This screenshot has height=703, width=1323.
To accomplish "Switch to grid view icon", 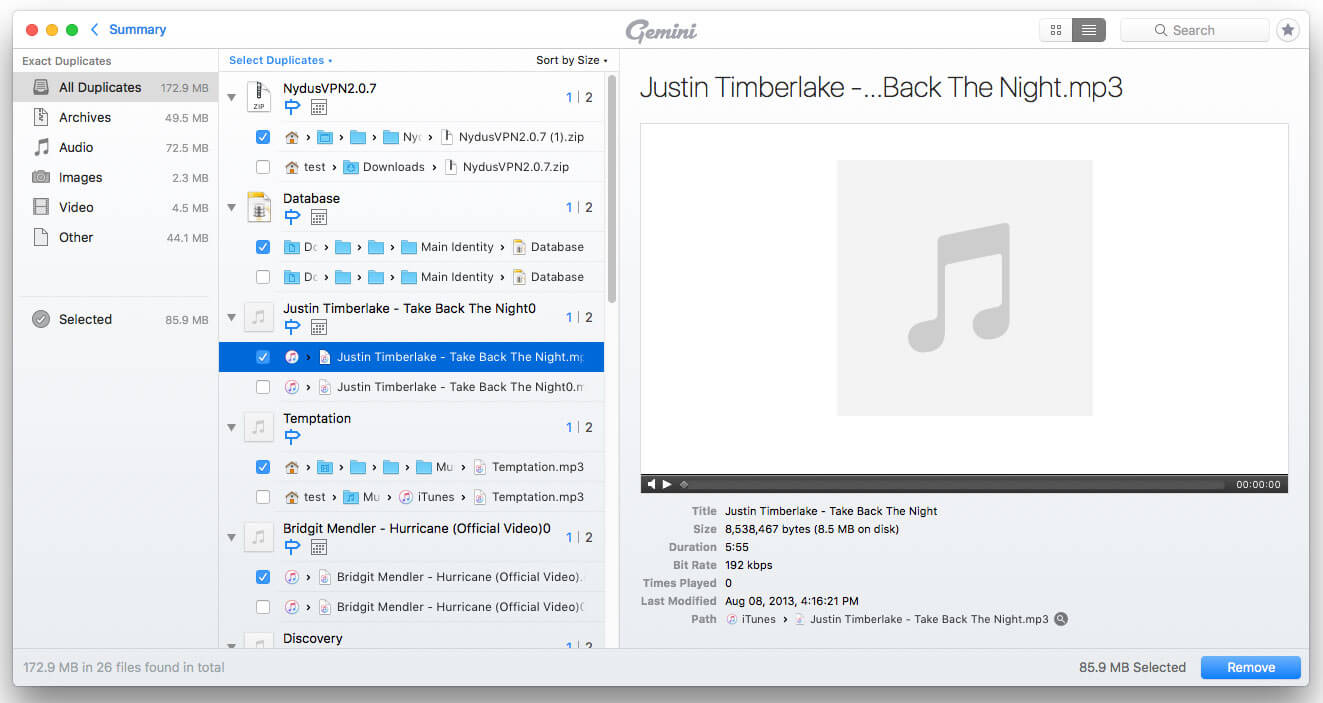I will coord(1056,30).
